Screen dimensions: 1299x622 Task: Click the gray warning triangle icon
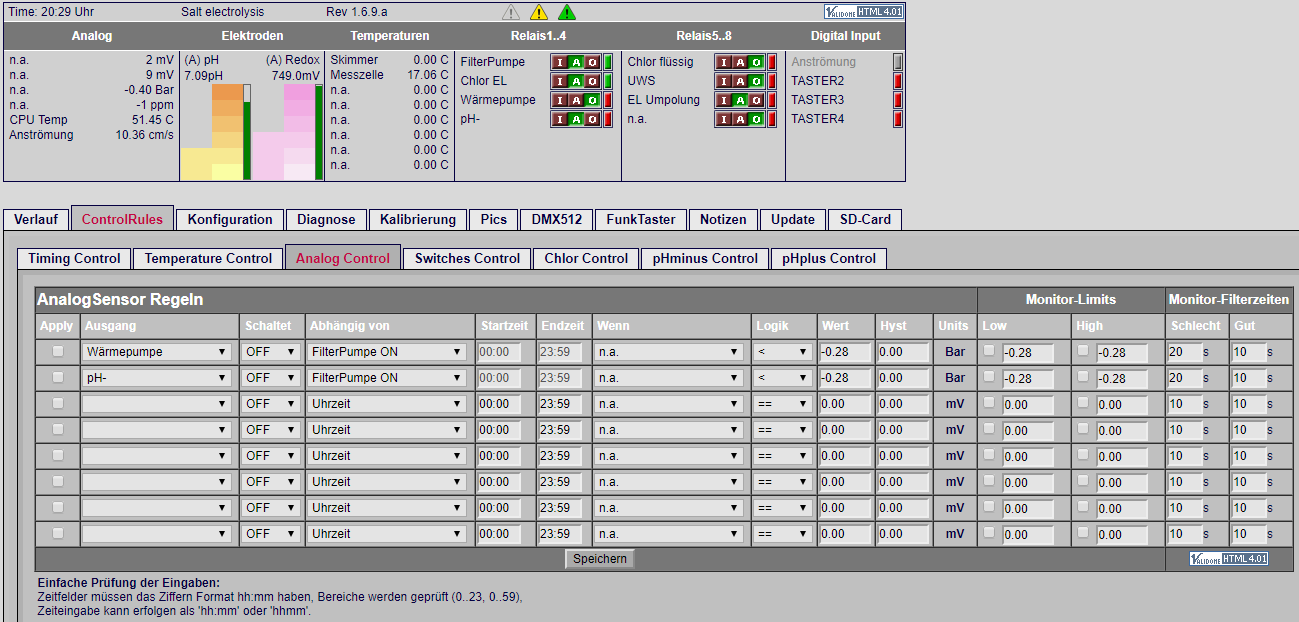[x=511, y=12]
